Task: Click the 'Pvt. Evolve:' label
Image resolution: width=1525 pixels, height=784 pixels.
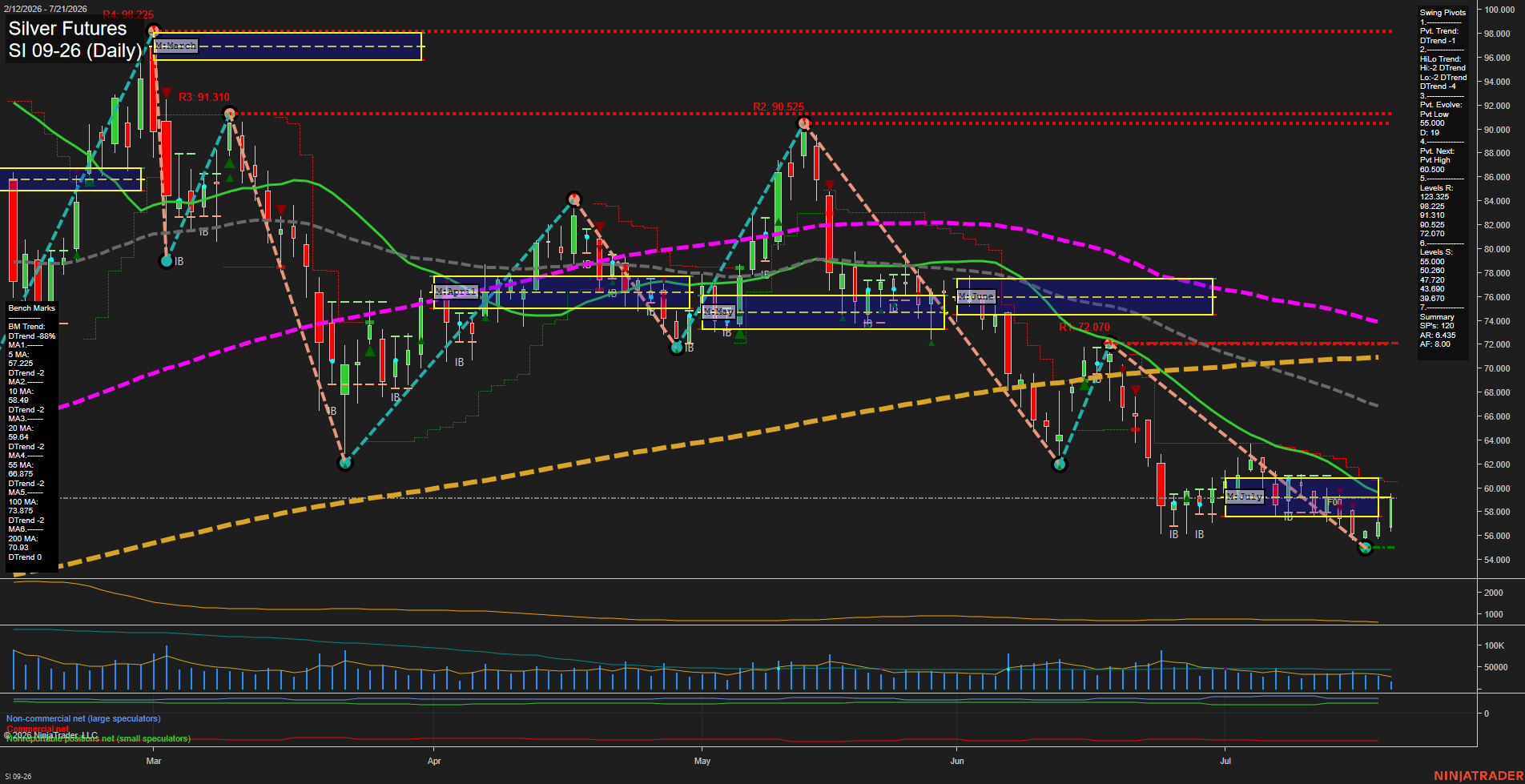Action: click(x=1441, y=105)
